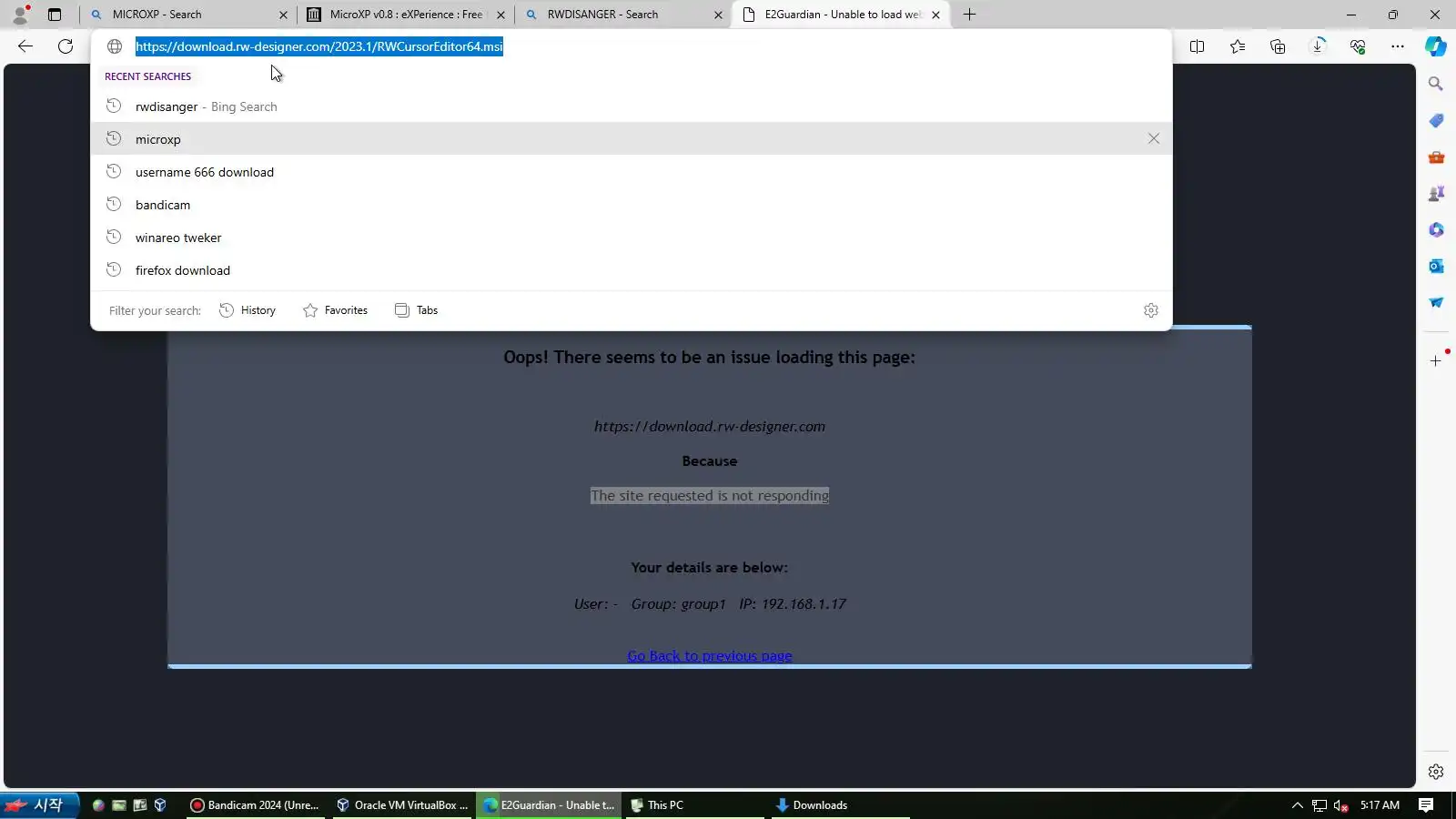The height and width of the screenshot is (819, 1456).
Task: Open Collections icon in toolbar
Action: 1278,46
